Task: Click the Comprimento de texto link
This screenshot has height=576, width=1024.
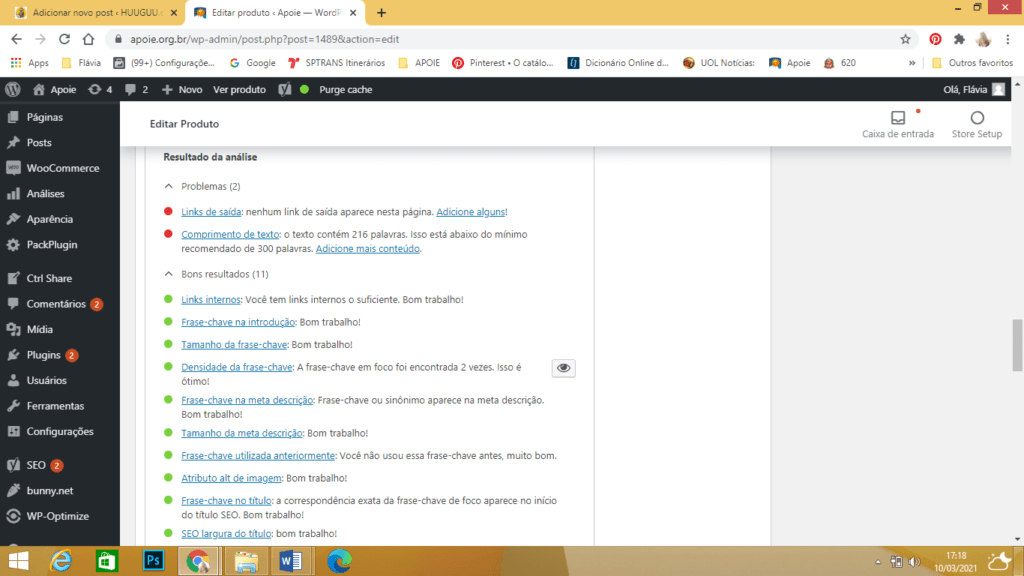Action: (x=230, y=234)
